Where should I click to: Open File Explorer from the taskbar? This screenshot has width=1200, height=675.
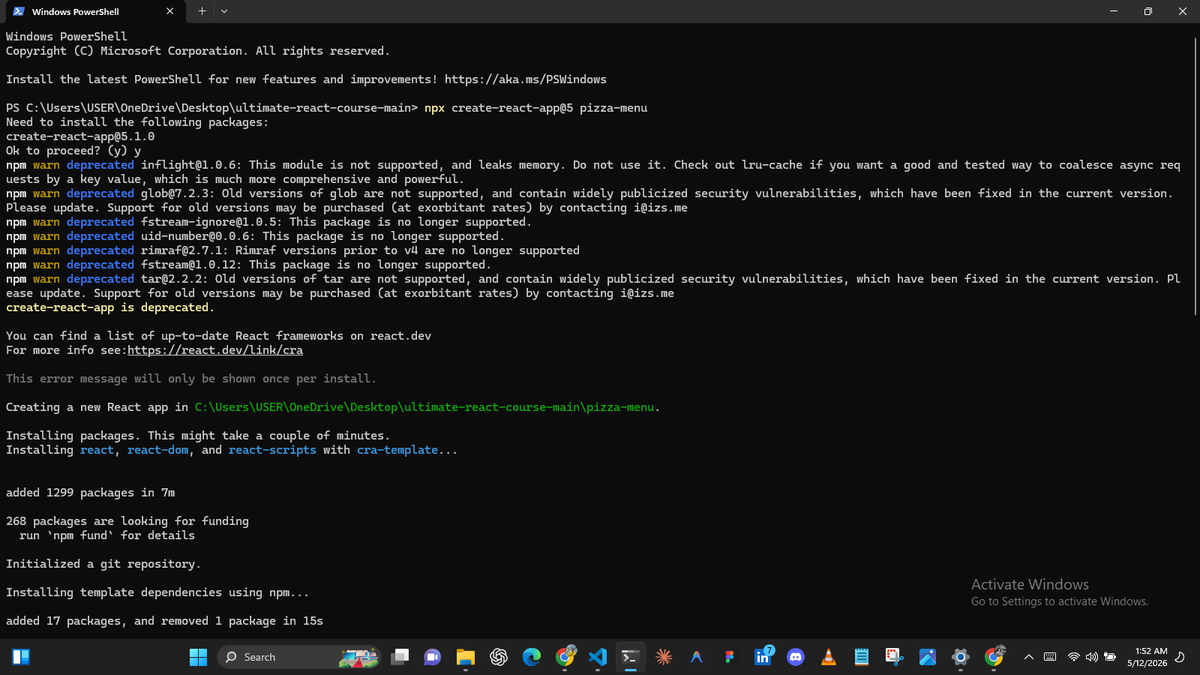(x=466, y=657)
